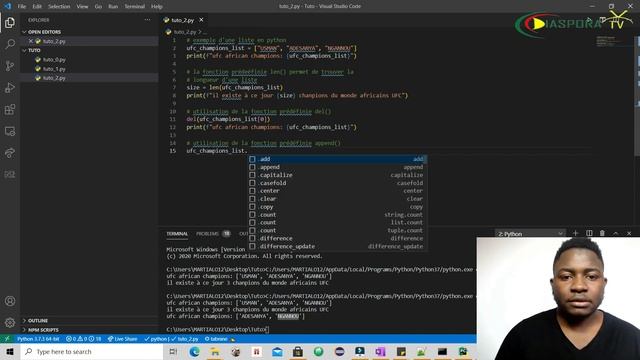Open Explorer's more actions ellipsis
This screenshot has width=640, height=360.
(147, 20)
